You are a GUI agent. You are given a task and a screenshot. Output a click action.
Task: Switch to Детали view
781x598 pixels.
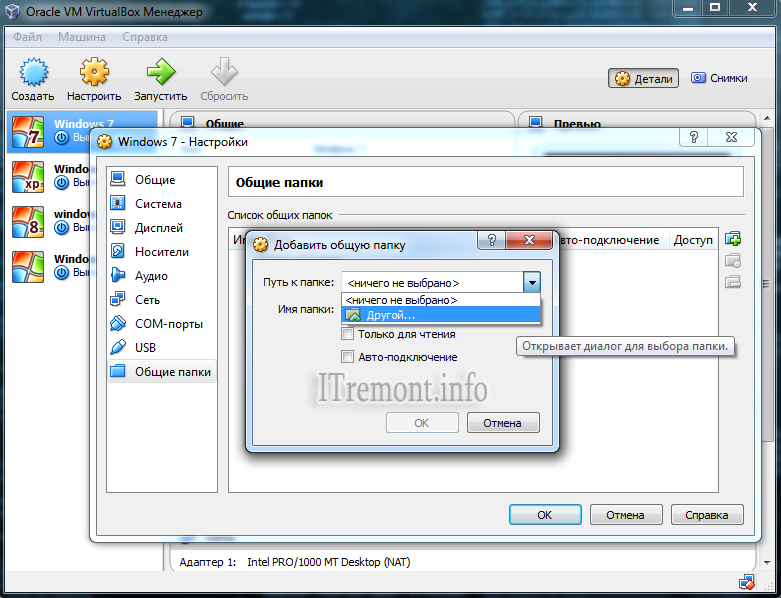pos(643,78)
